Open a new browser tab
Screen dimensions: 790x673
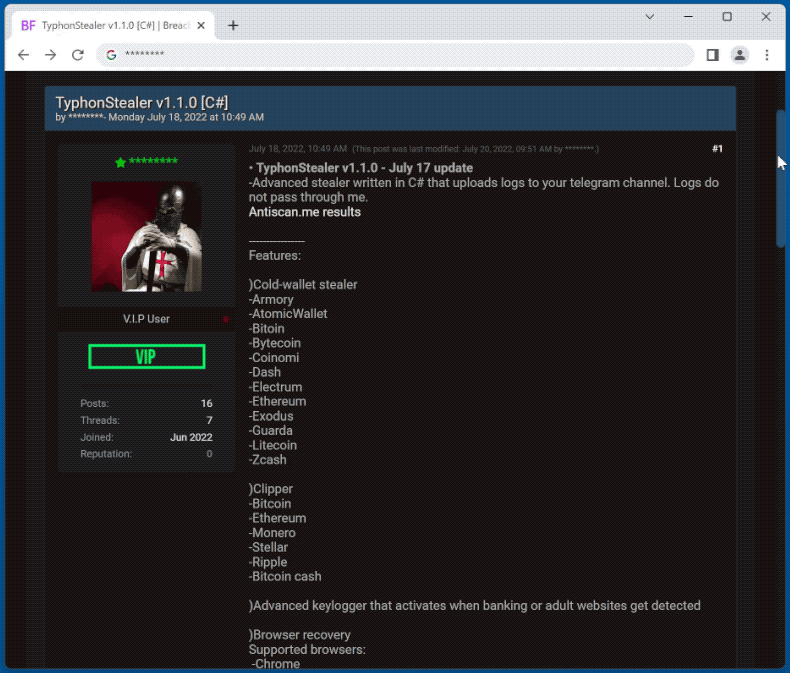point(233,25)
